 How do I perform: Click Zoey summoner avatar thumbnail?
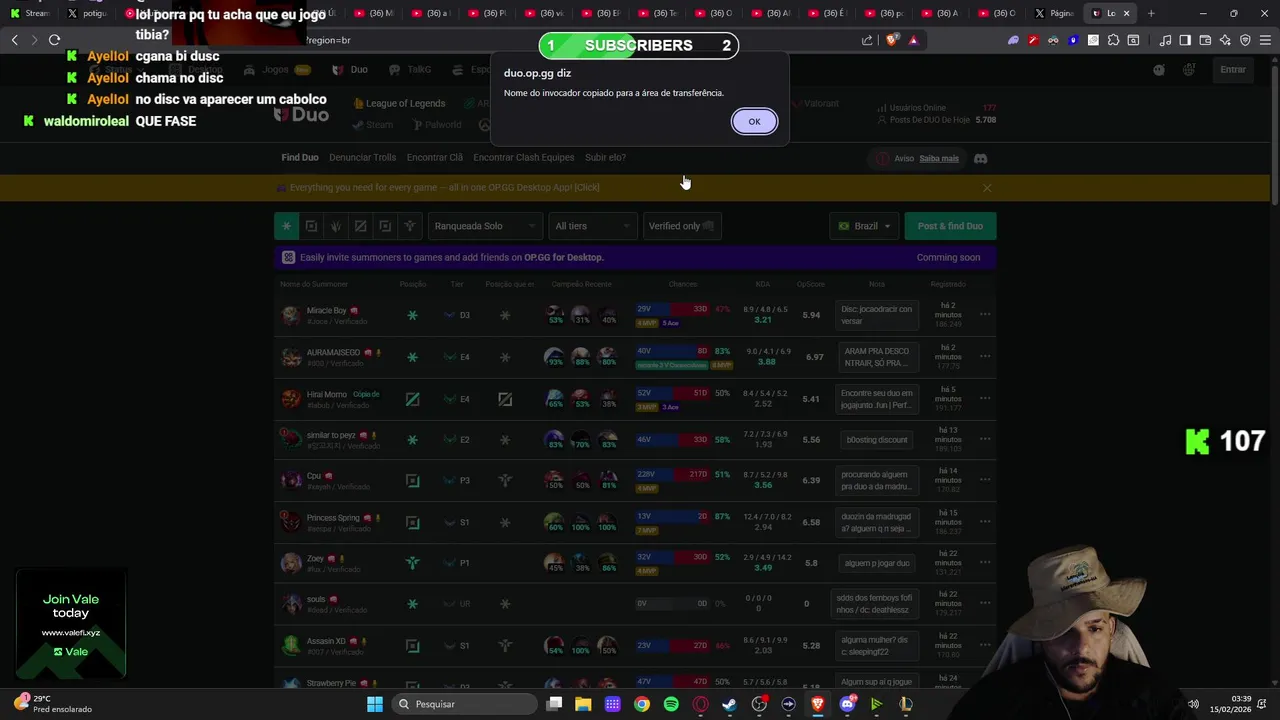coord(291,563)
